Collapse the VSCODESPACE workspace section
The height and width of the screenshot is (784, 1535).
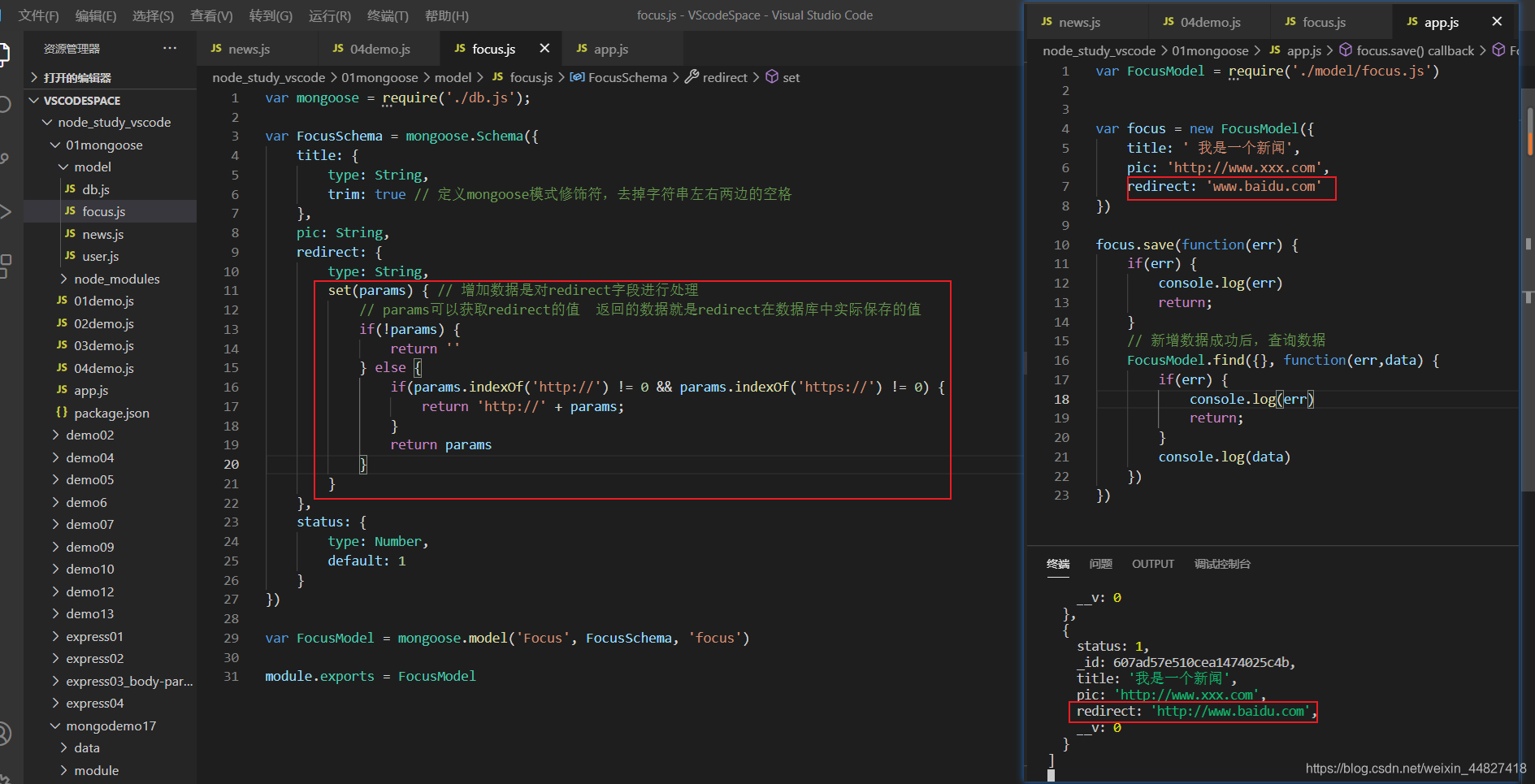tap(111, 100)
